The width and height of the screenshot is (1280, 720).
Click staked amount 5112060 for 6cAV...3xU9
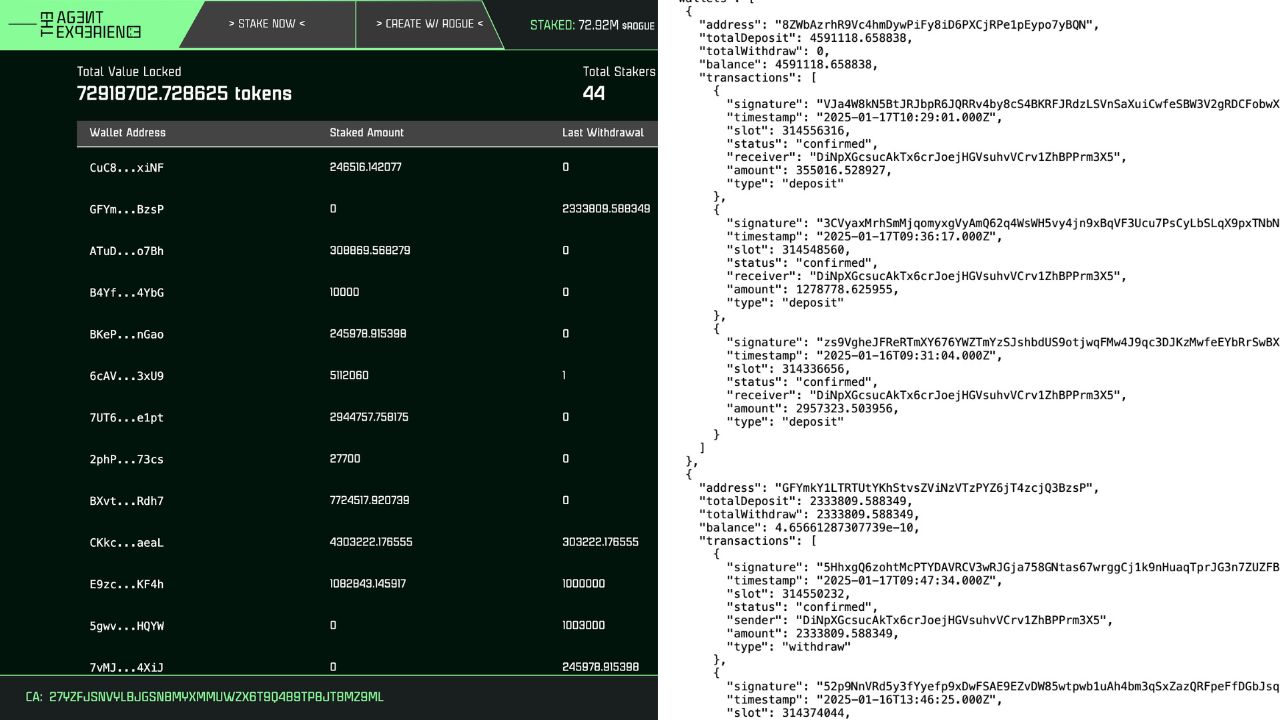349,376
